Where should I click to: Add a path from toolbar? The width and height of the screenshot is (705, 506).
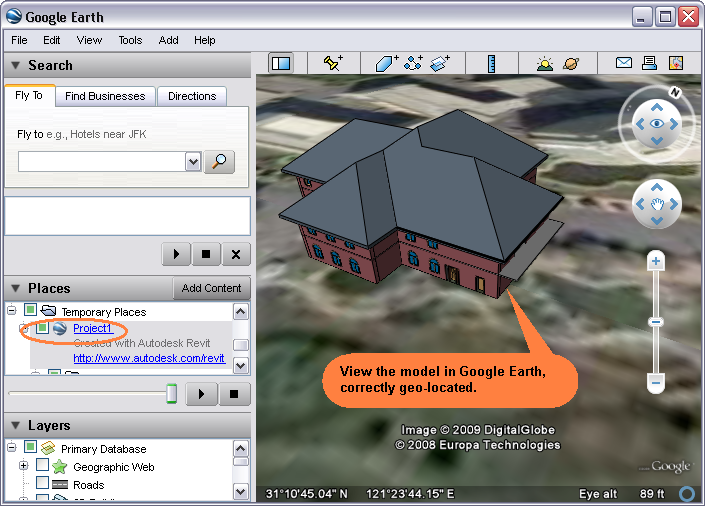coord(413,63)
